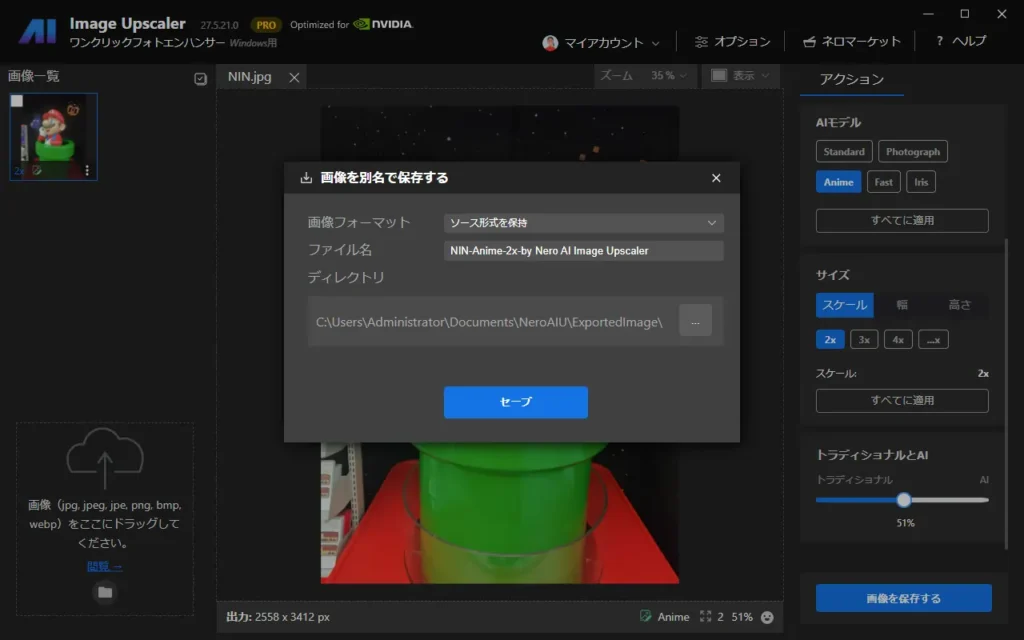Click the Anime model icon in the status bar
The height and width of the screenshot is (640, 1024).
click(x=646, y=617)
